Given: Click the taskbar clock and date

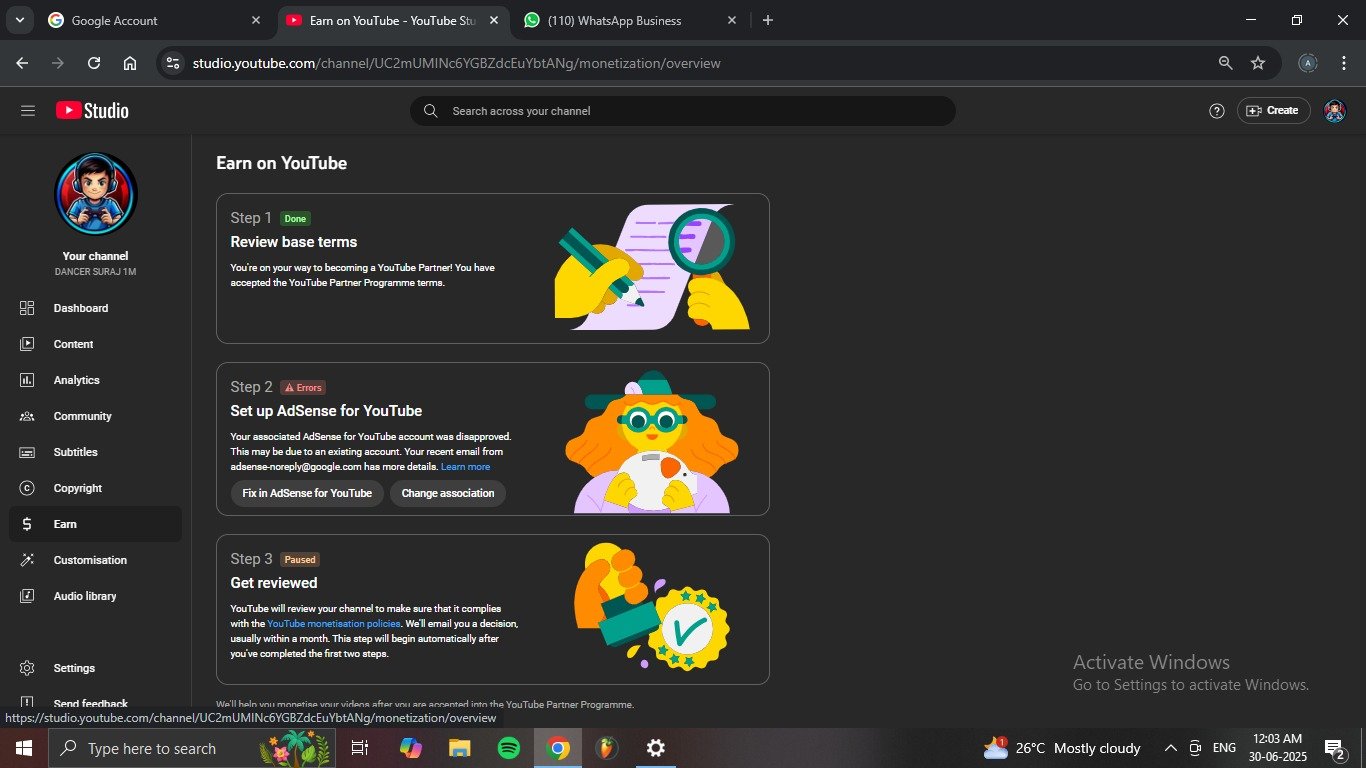Looking at the screenshot, I should [1276, 748].
